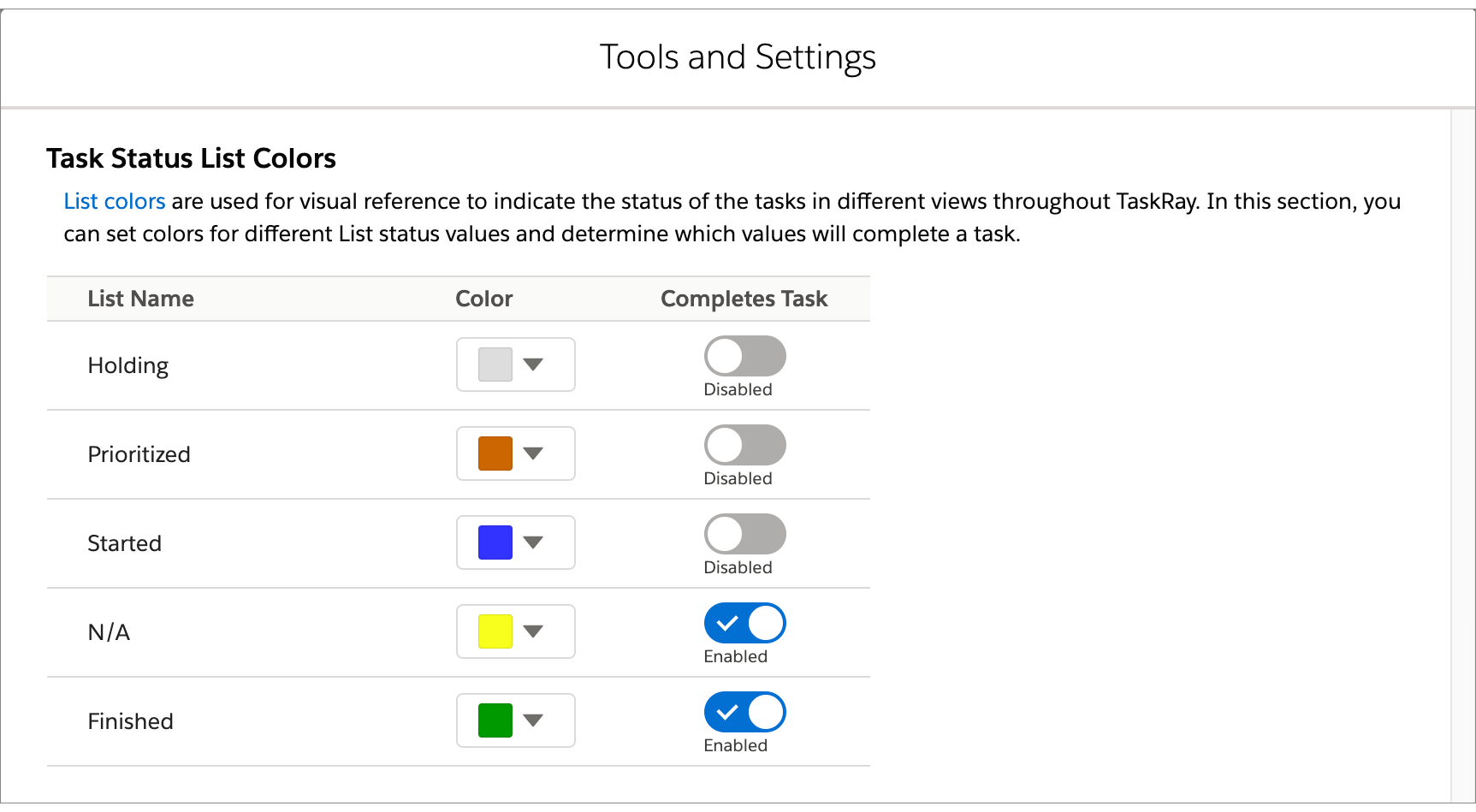
Task: Click the vertical scrollbar on right edge
Action: [1462, 455]
